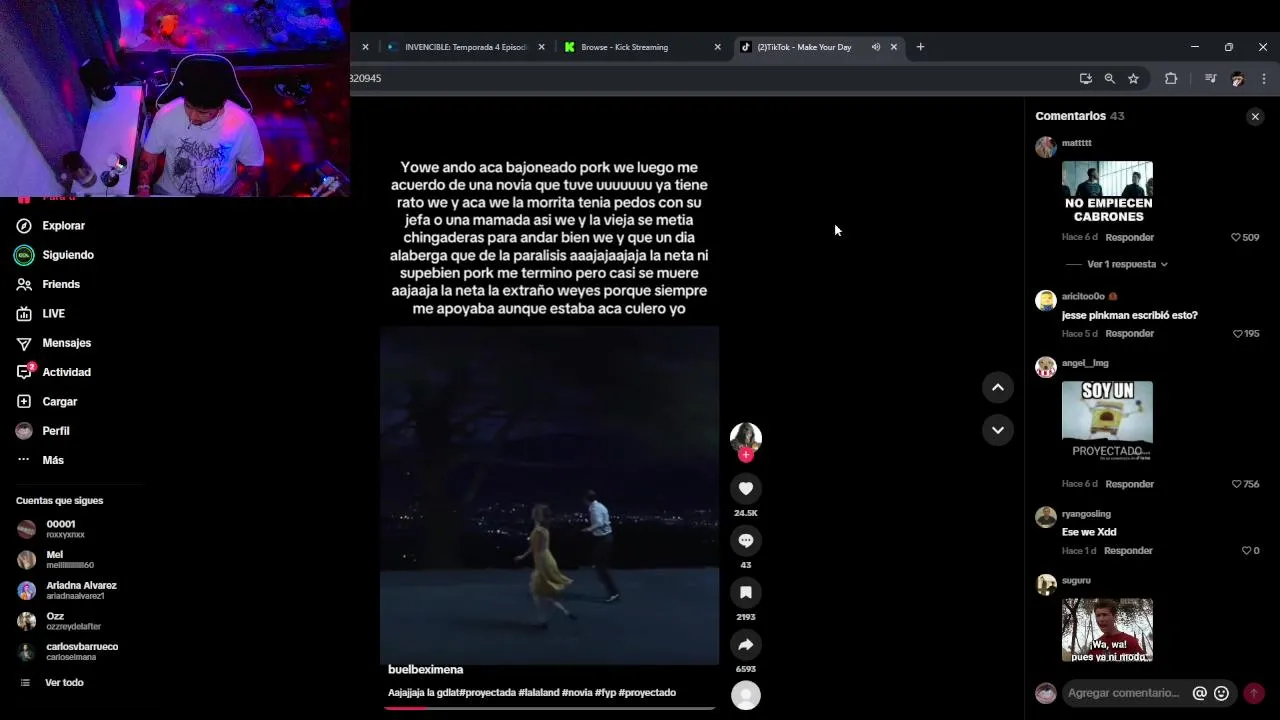This screenshot has width=1280, height=720.
Task: Open the Chrome profile avatar
Action: pyautogui.click(x=1237, y=78)
